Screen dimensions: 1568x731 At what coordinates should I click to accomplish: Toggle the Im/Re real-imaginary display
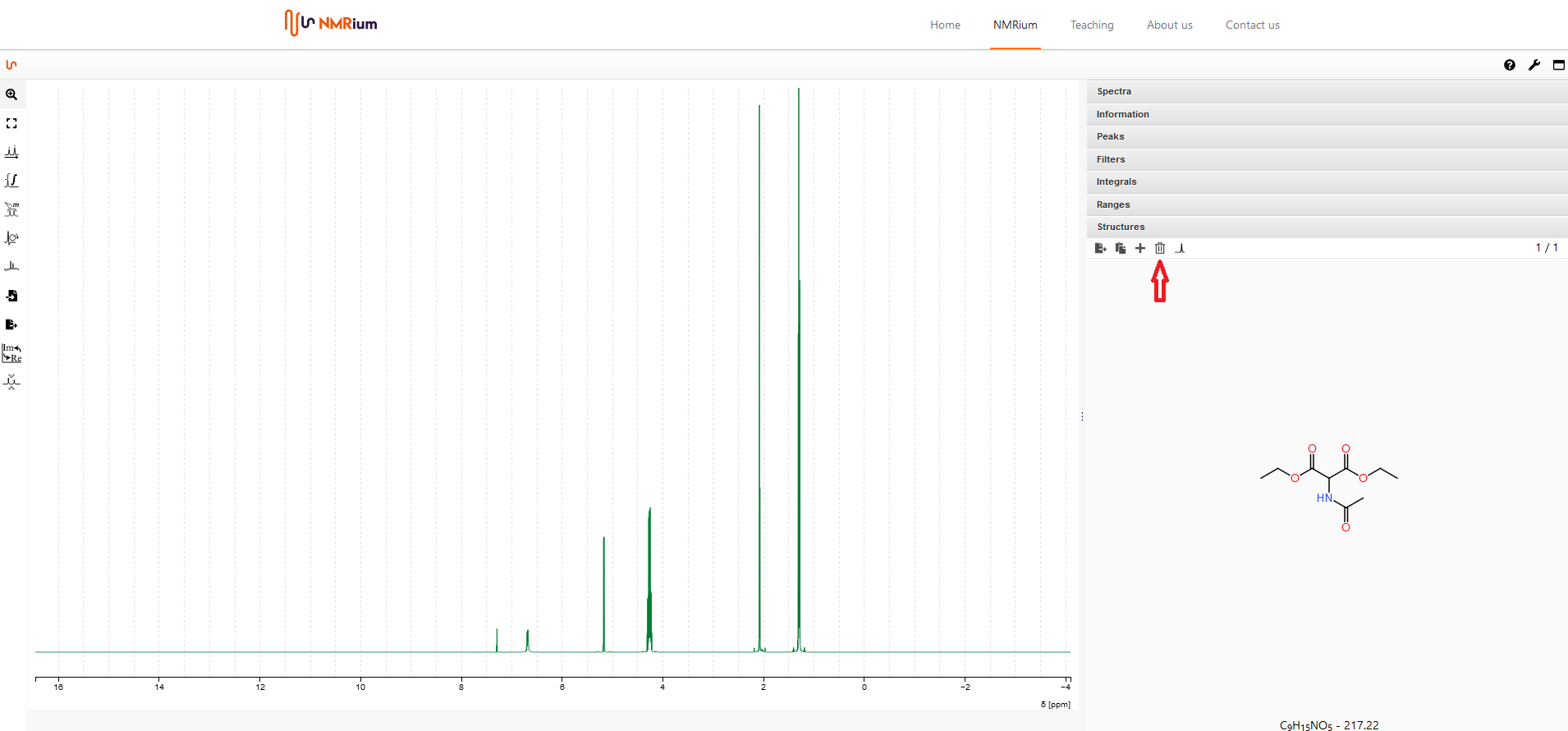click(x=11, y=353)
